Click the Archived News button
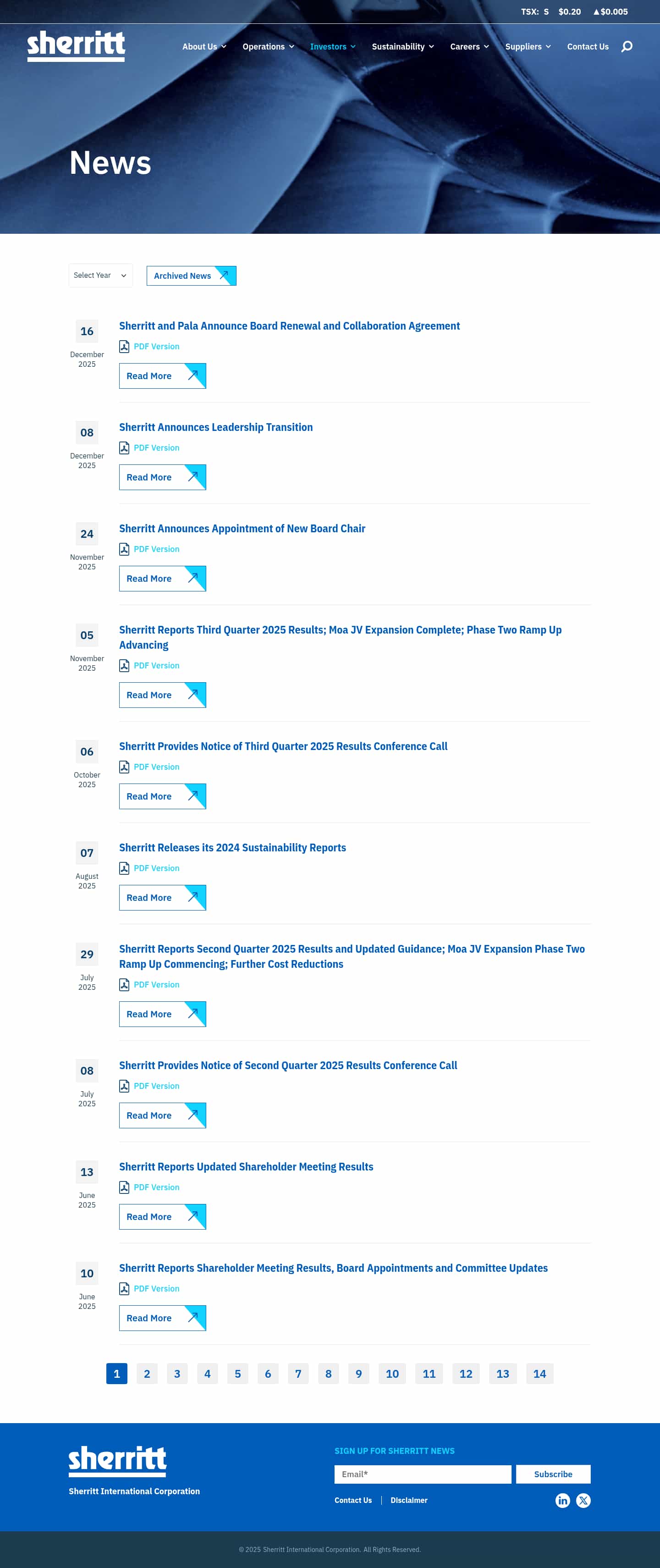 tap(191, 276)
